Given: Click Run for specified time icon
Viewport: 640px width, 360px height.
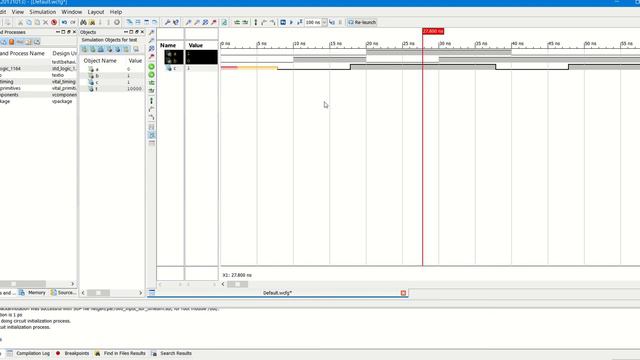Looking at the screenshot, I should click(300, 22).
